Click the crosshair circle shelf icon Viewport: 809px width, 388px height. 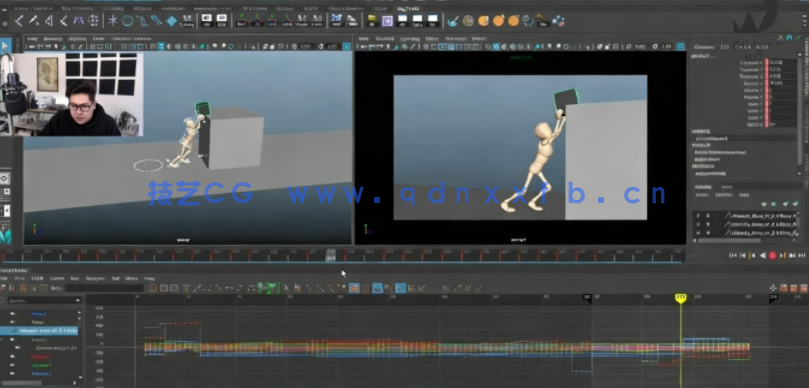tap(93, 21)
